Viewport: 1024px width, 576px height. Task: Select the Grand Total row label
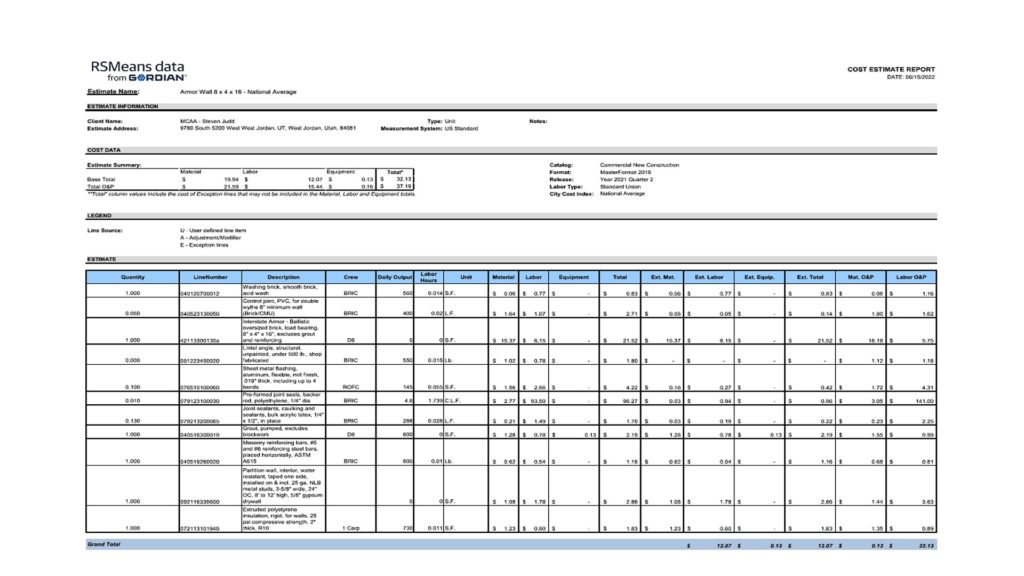107,545
